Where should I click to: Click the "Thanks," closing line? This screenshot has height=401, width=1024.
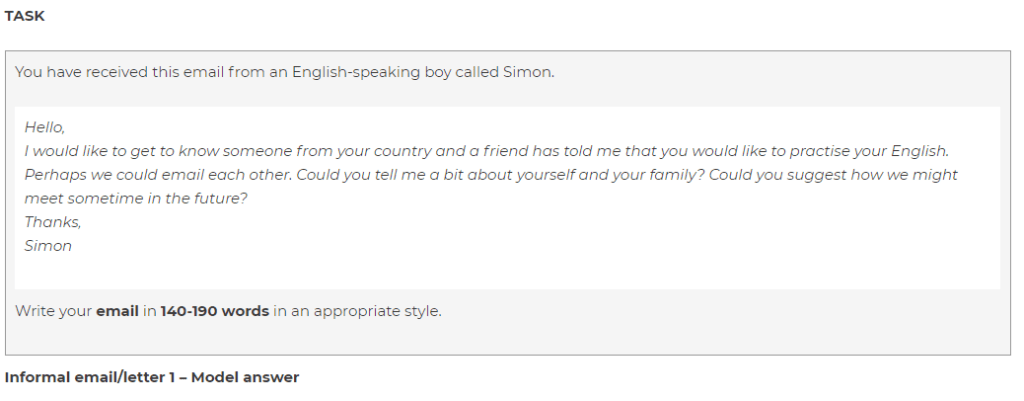tap(52, 222)
